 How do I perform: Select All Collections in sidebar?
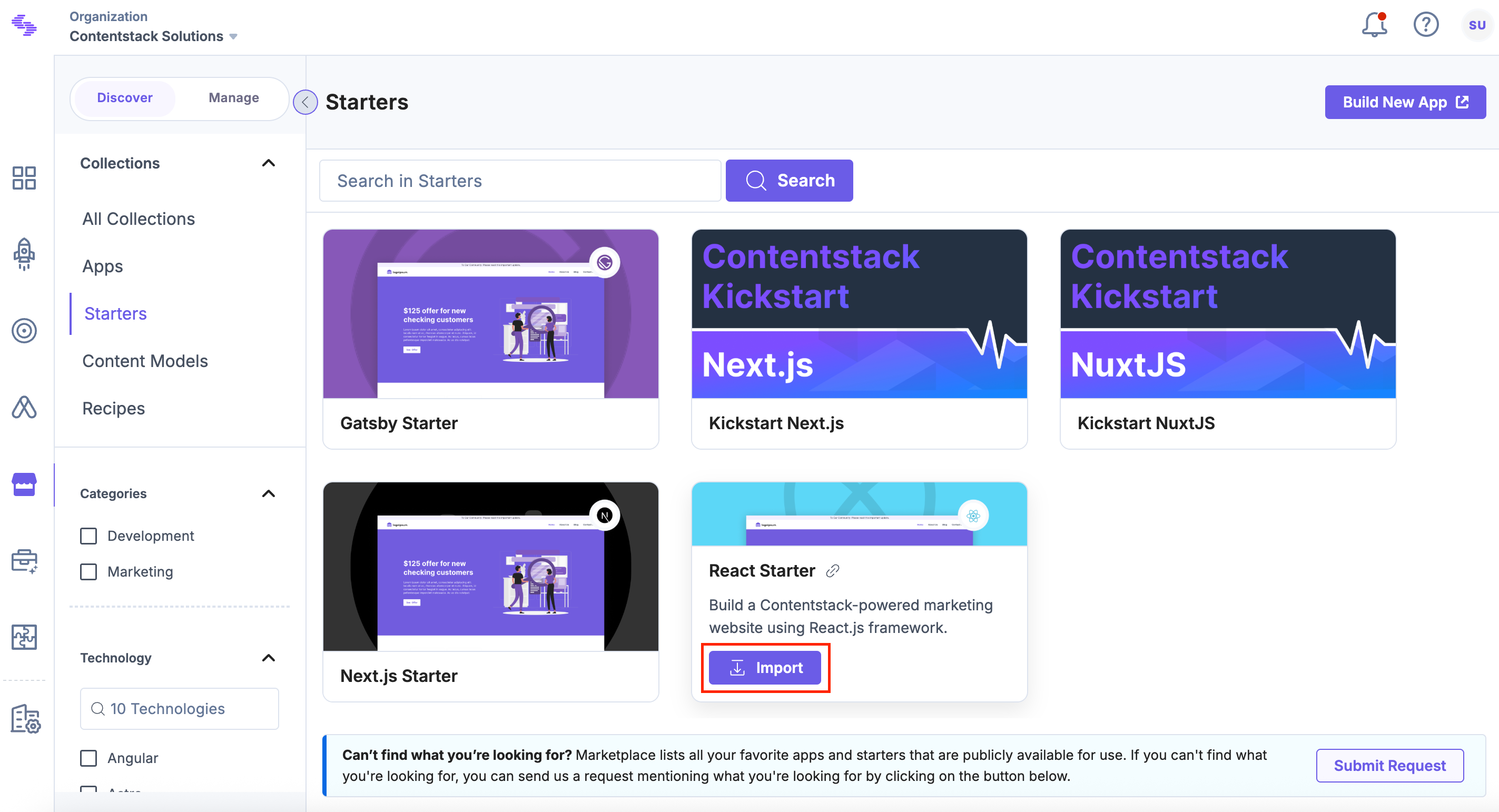click(x=139, y=219)
